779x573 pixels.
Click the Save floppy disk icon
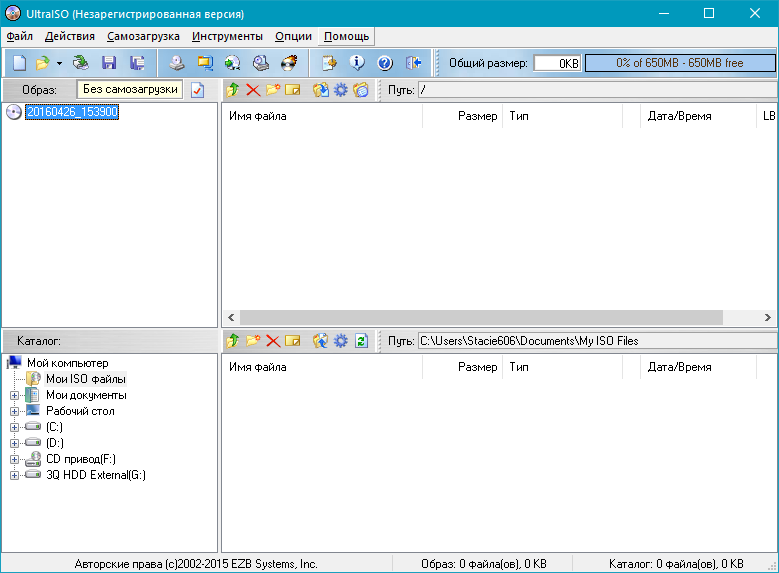tap(109, 63)
